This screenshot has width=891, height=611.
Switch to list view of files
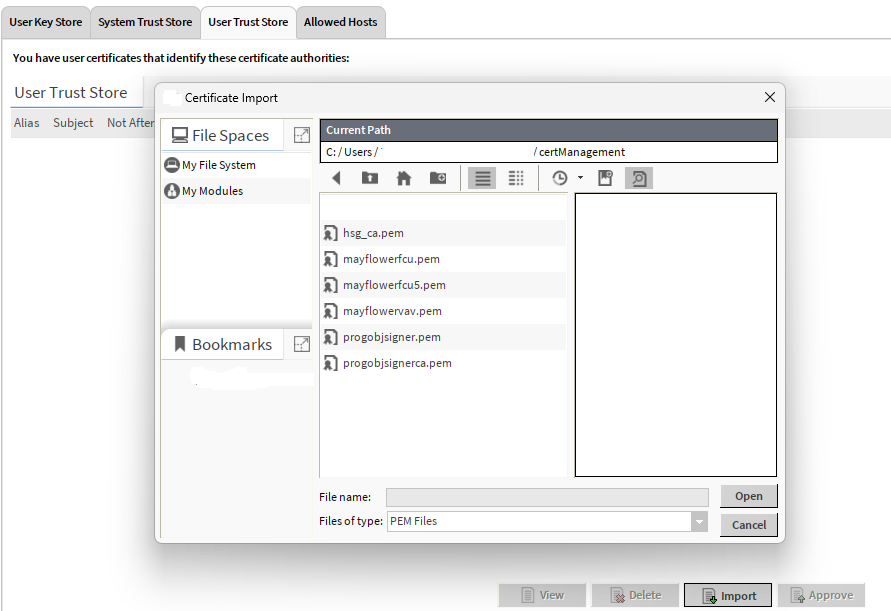click(x=482, y=178)
